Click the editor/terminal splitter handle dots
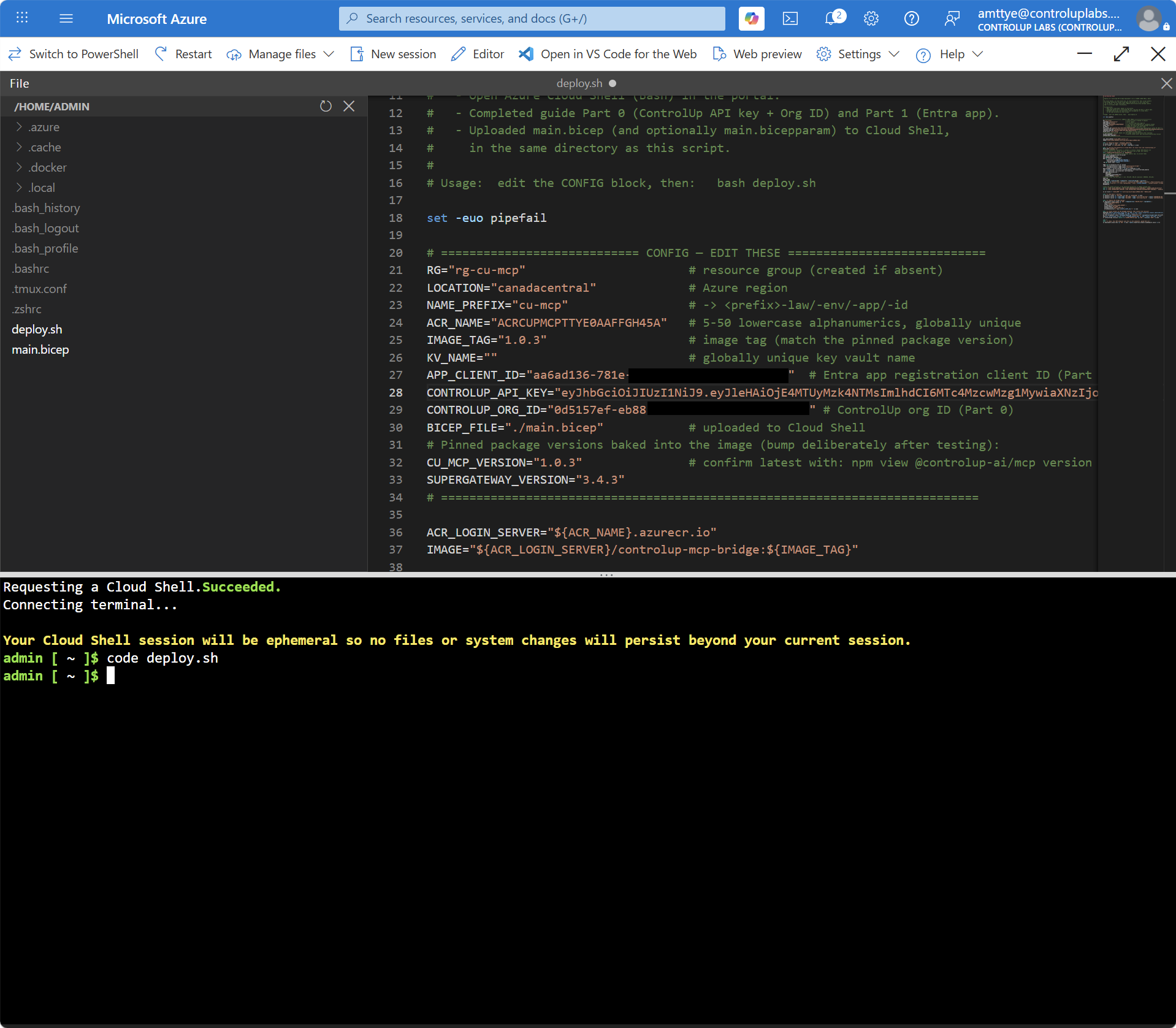Image resolution: width=1176 pixels, height=1028 pixels. coord(606,575)
